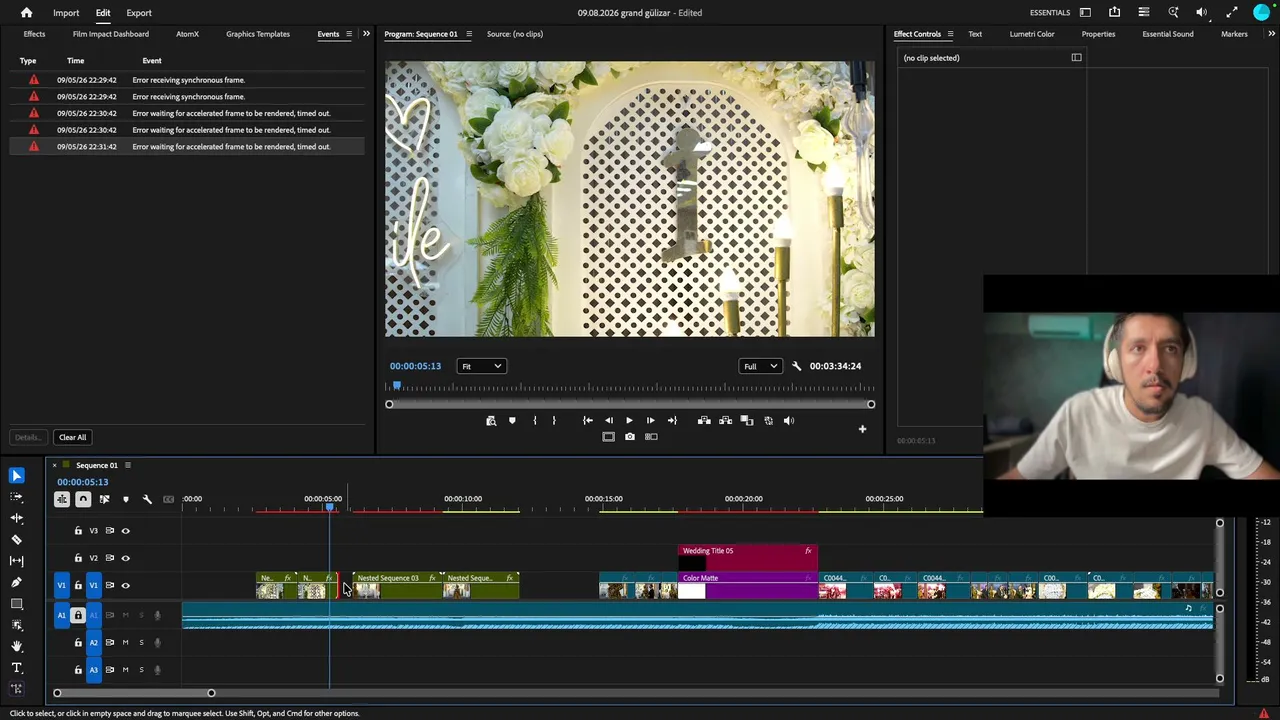Click the Export Frame camera icon
The image size is (1280, 720).
629,437
